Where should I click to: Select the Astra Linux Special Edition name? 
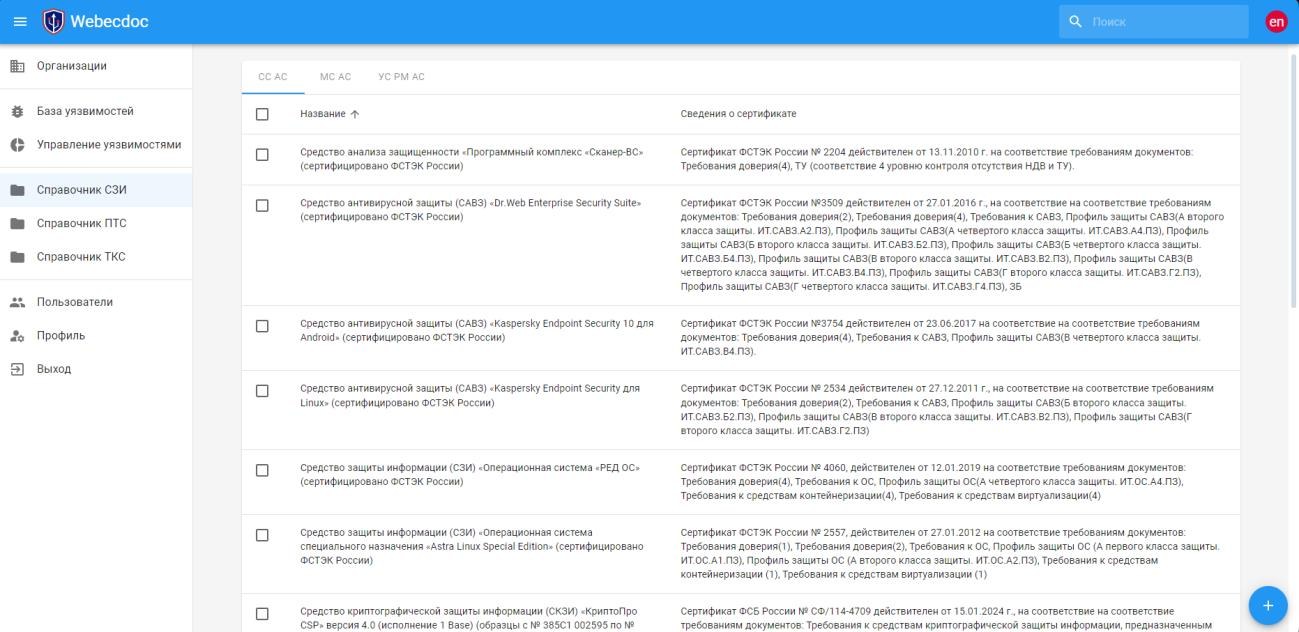point(472,546)
